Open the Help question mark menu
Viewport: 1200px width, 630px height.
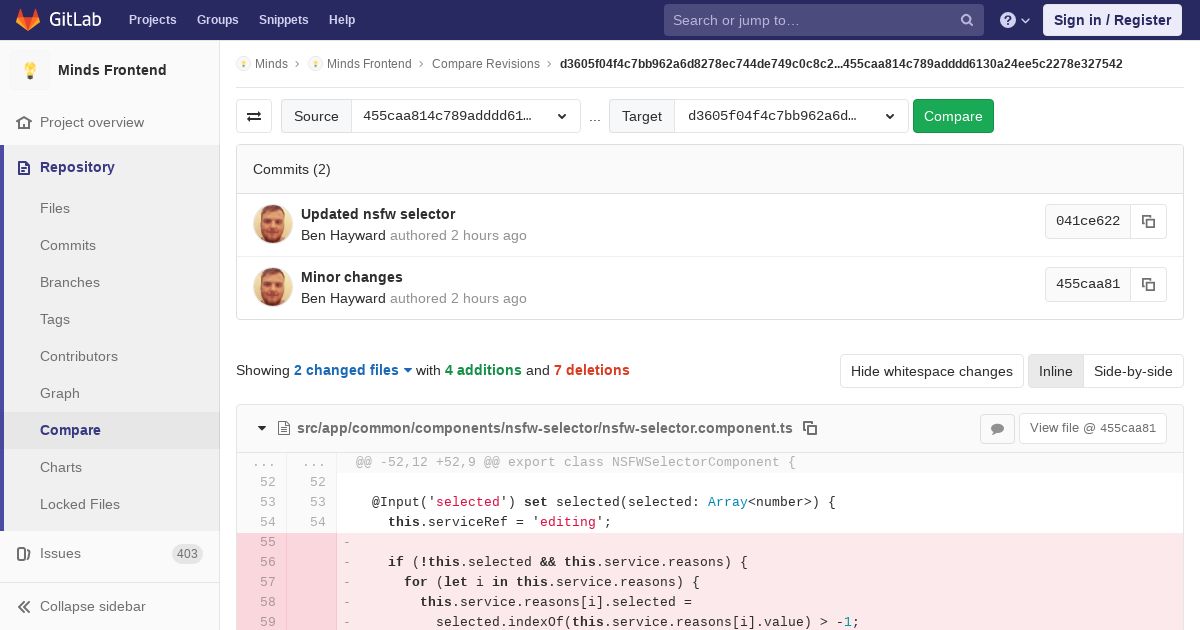1015,20
